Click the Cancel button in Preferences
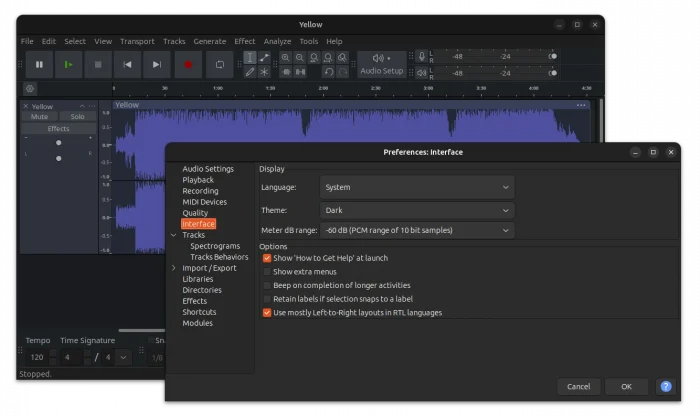 click(x=578, y=386)
